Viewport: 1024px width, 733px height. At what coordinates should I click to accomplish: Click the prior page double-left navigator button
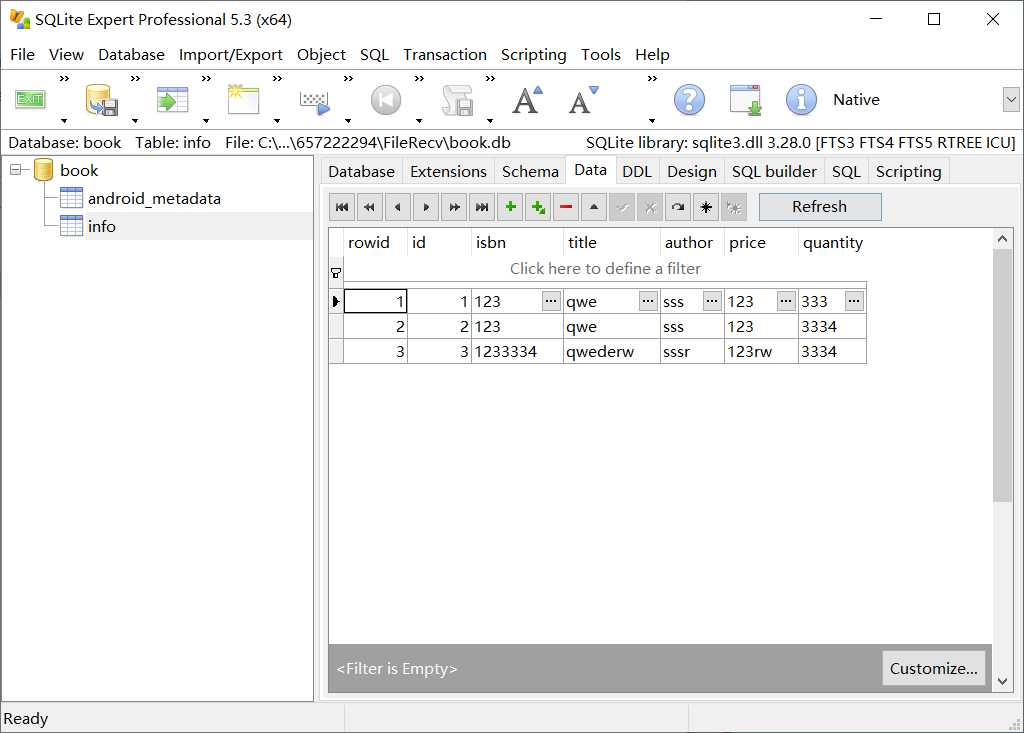[370, 207]
